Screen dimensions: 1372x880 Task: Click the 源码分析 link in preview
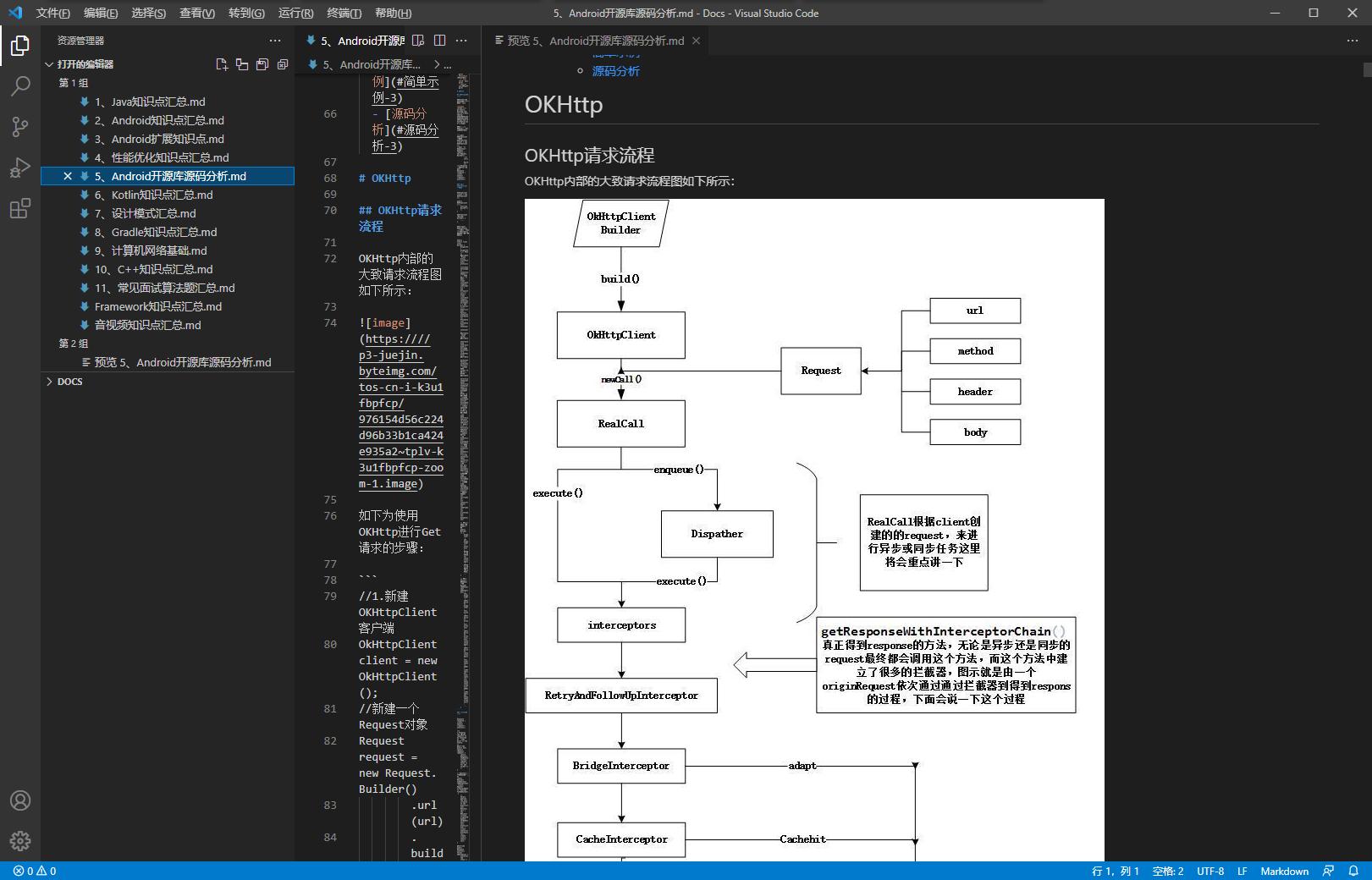(615, 71)
